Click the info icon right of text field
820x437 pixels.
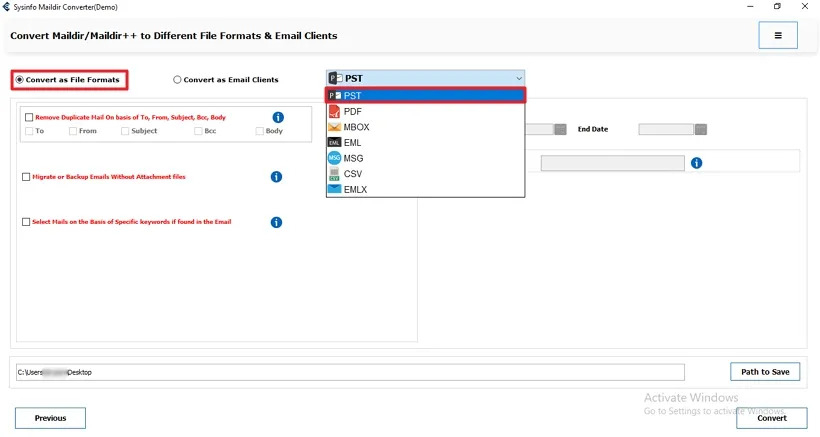[696, 163]
